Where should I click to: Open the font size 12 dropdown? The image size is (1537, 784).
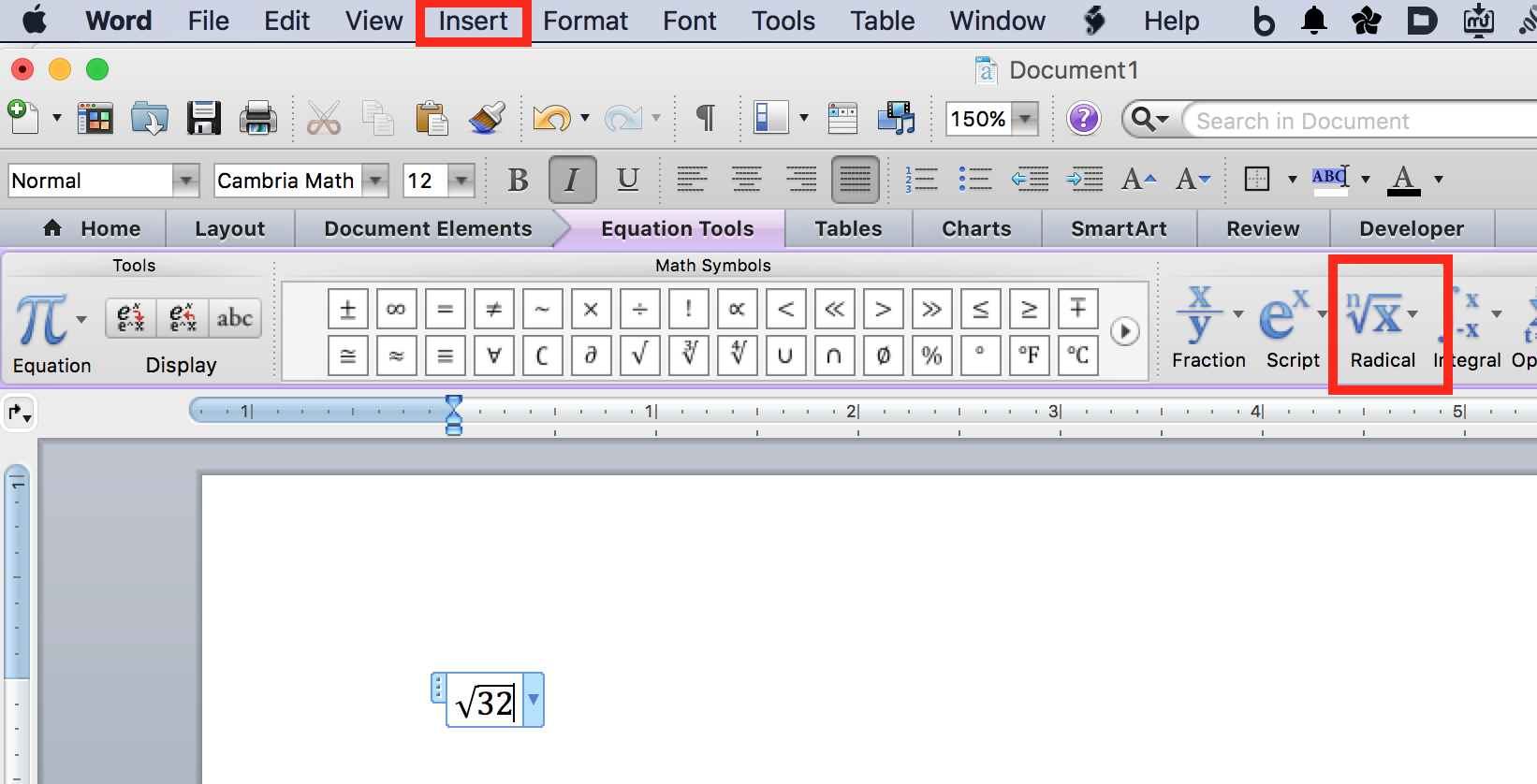tap(462, 181)
